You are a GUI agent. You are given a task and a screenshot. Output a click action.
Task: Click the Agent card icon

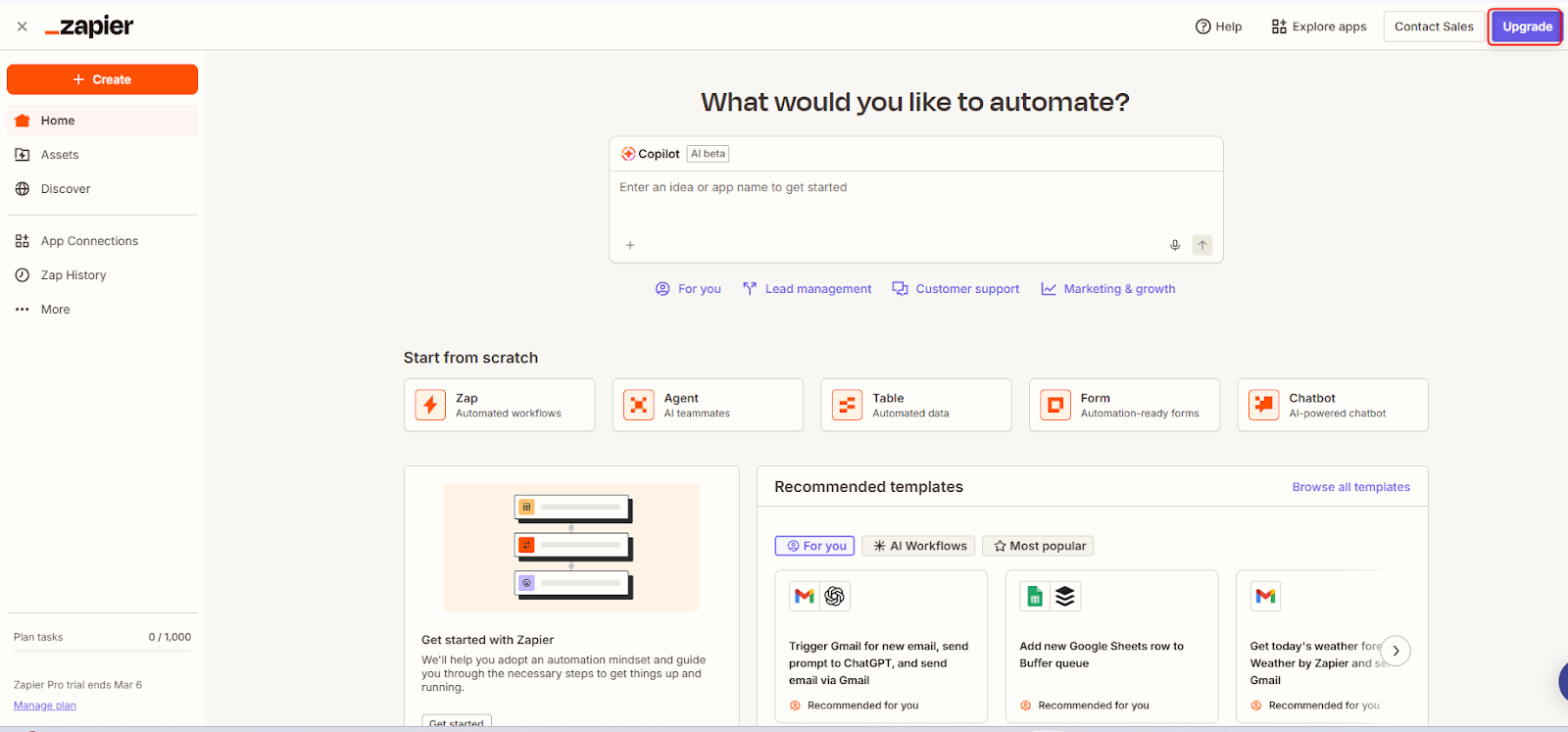(x=639, y=405)
